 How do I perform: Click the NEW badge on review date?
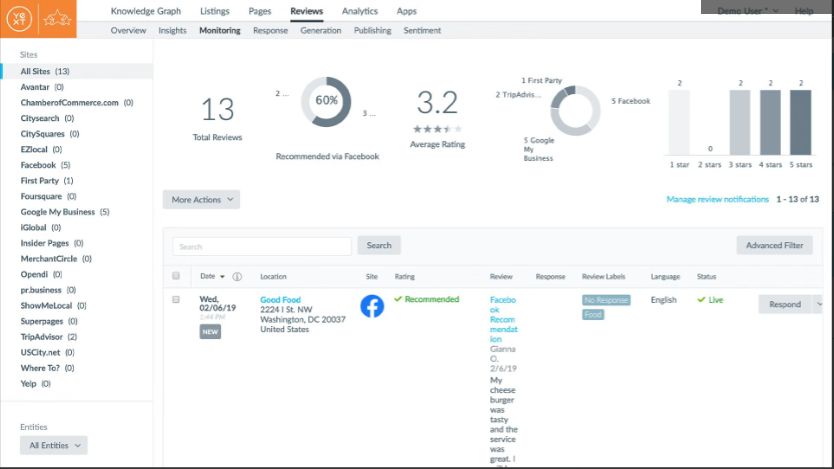pyautogui.click(x=210, y=332)
